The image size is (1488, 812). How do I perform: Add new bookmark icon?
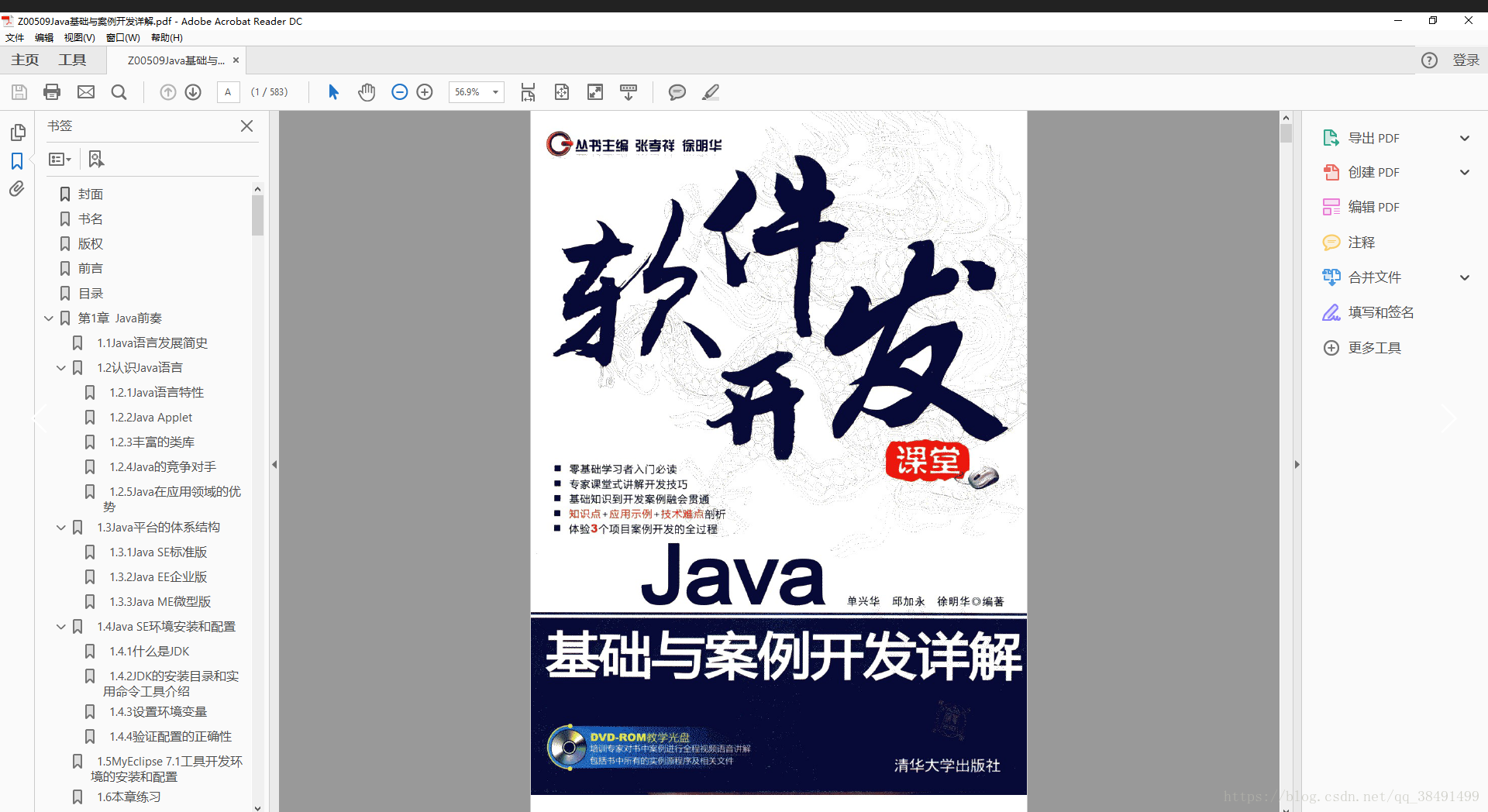[x=96, y=159]
